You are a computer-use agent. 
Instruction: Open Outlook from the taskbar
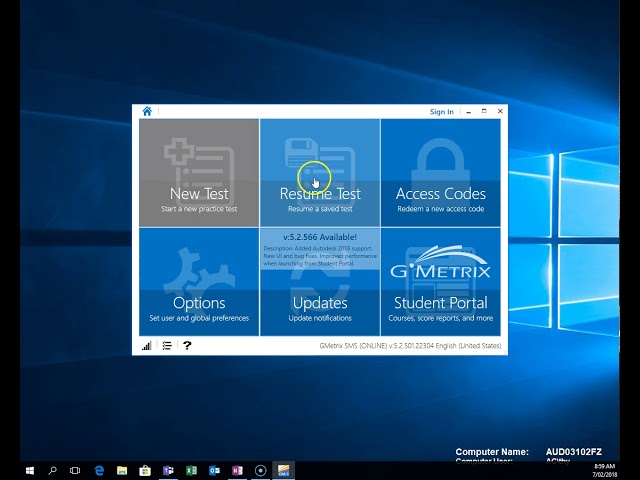click(214, 471)
